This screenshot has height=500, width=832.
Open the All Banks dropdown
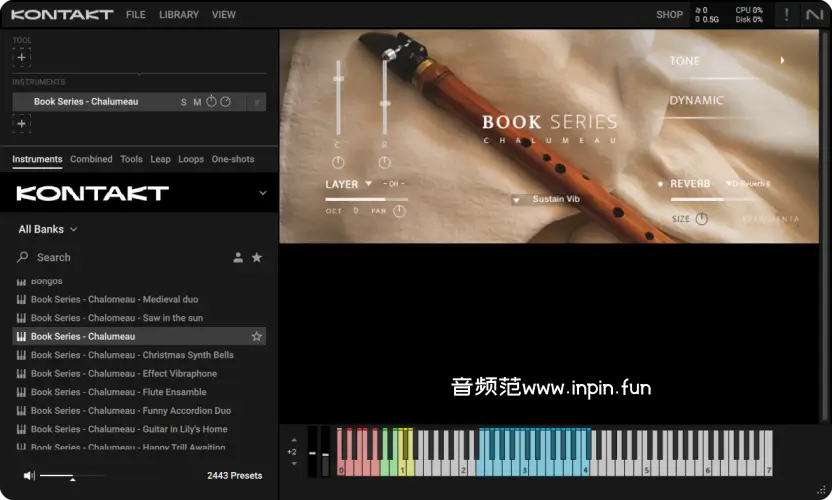tap(48, 229)
